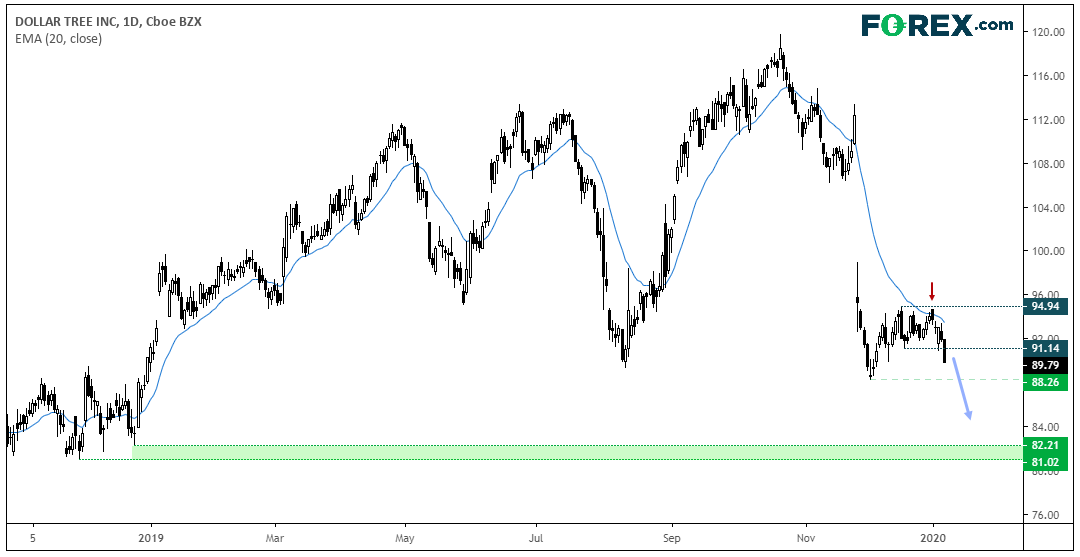
Task: Click the 108.00 price axis tick
Action: point(1046,164)
